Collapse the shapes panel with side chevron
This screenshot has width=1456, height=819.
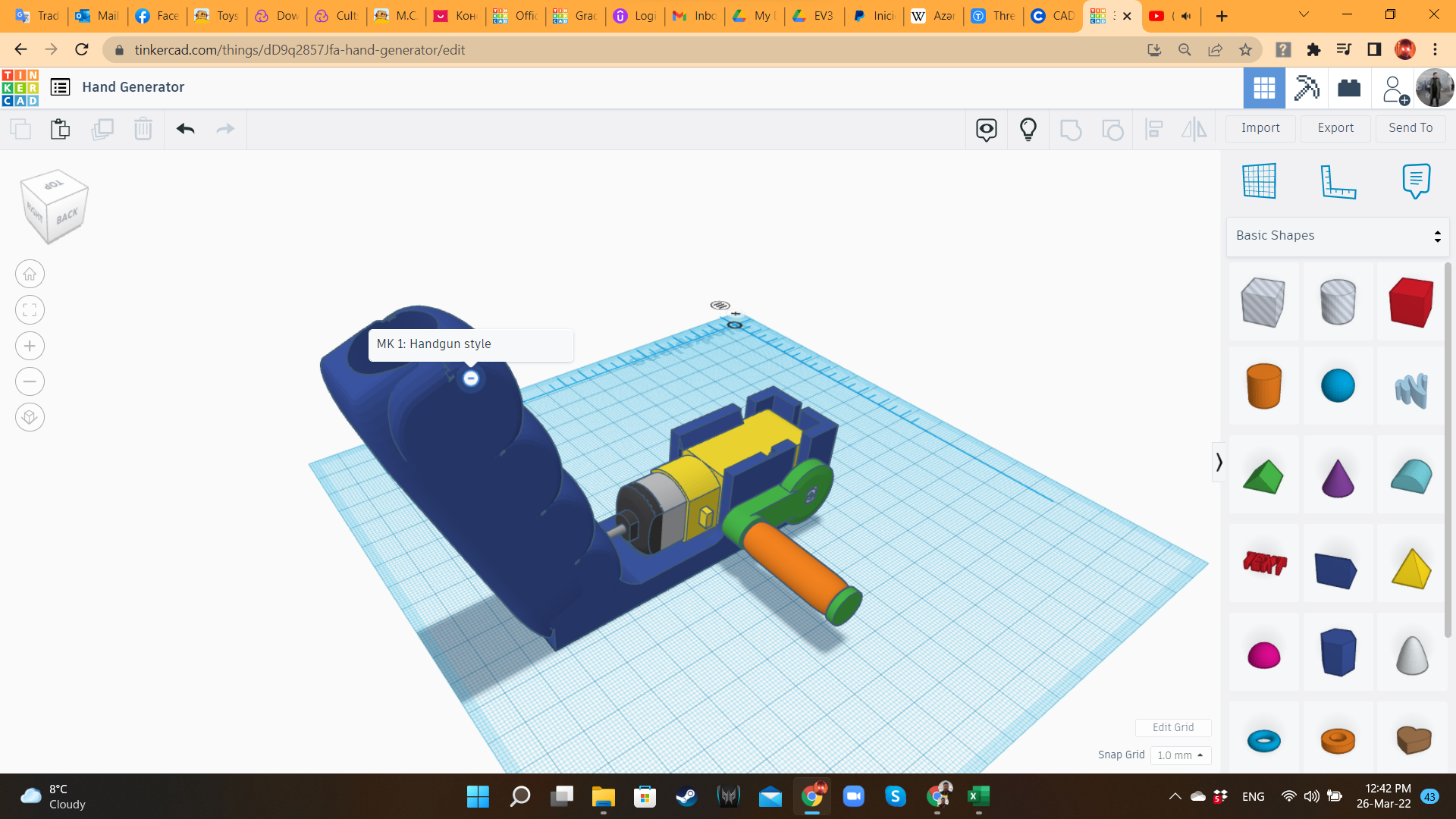pyautogui.click(x=1219, y=462)
